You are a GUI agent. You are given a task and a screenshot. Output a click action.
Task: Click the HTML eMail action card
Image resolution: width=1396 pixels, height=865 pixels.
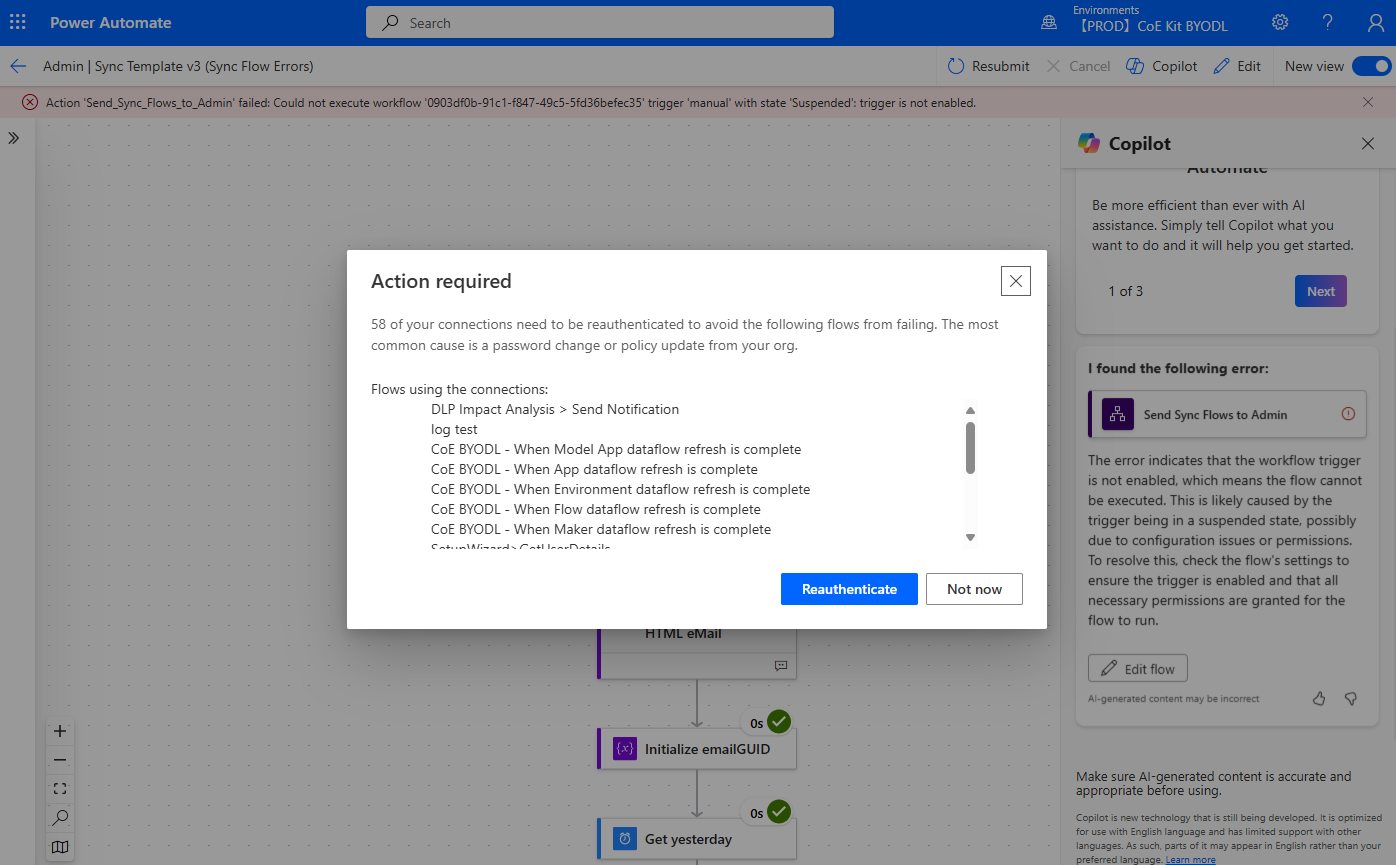(697, 652)
